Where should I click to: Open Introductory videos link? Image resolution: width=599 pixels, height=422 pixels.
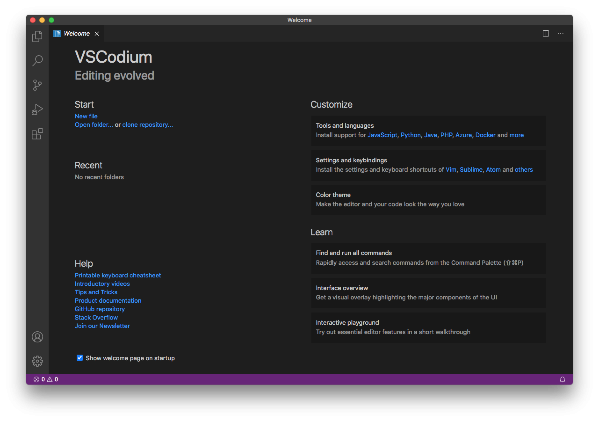(x=102, y=284)
